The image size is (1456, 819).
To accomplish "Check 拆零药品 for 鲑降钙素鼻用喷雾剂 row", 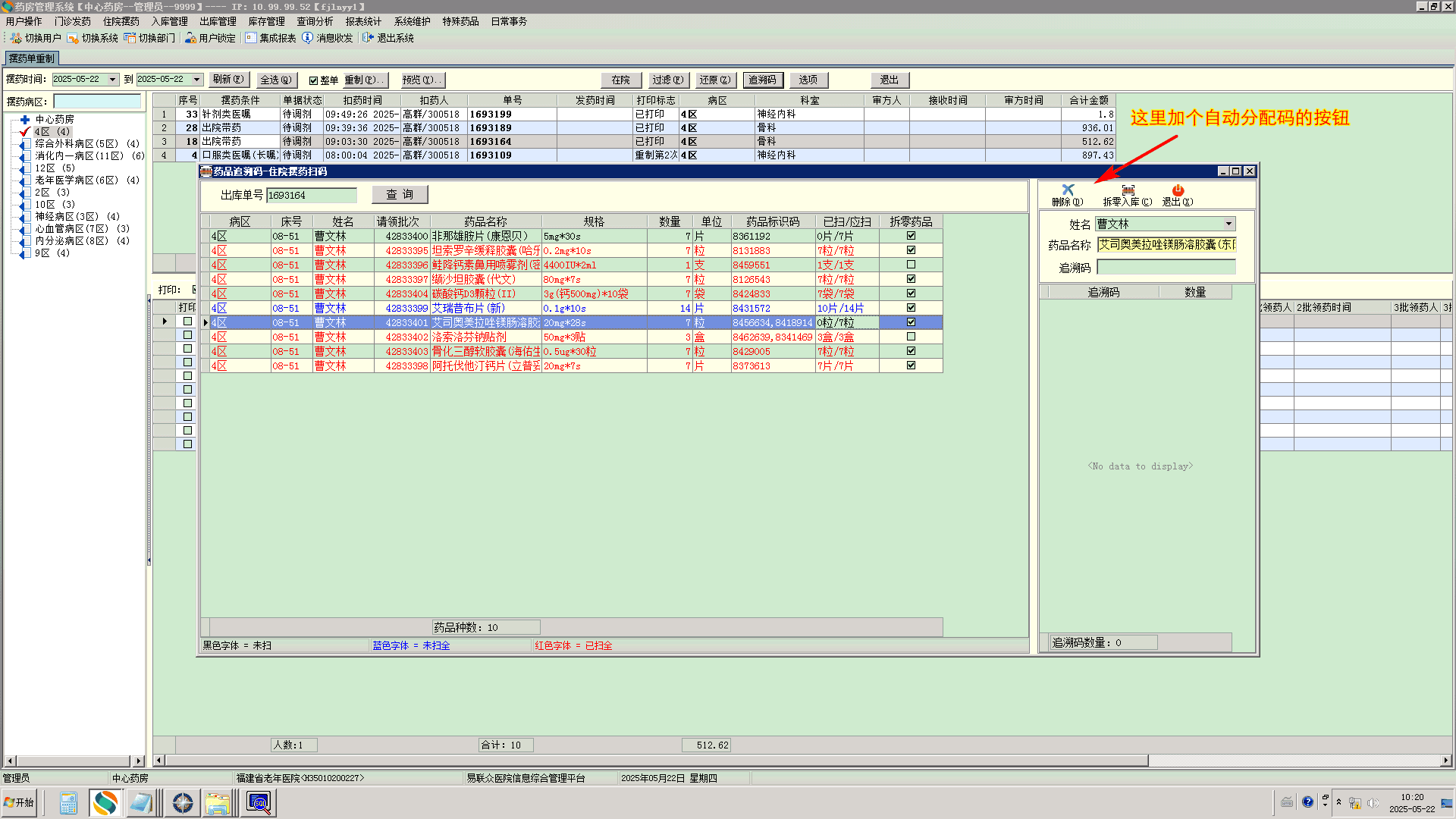I will [911, 265].
